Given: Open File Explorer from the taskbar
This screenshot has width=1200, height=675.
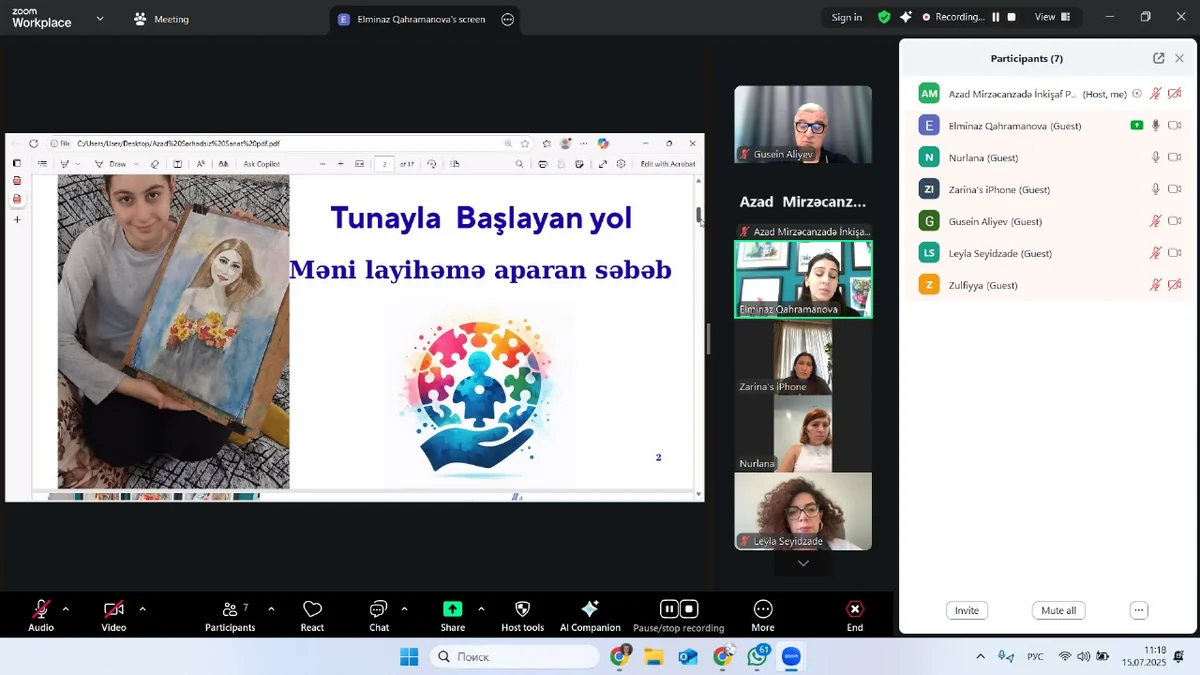Looking at the screenshot, I should coord(654,657).
